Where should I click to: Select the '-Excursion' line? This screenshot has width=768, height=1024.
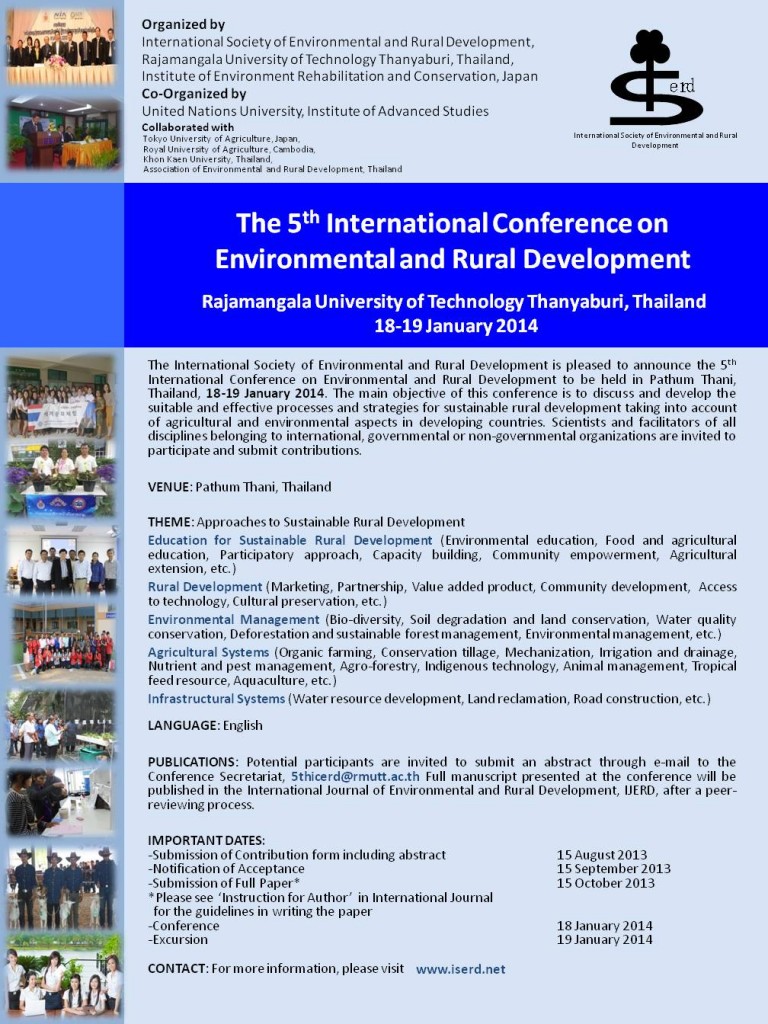[178, 940]
